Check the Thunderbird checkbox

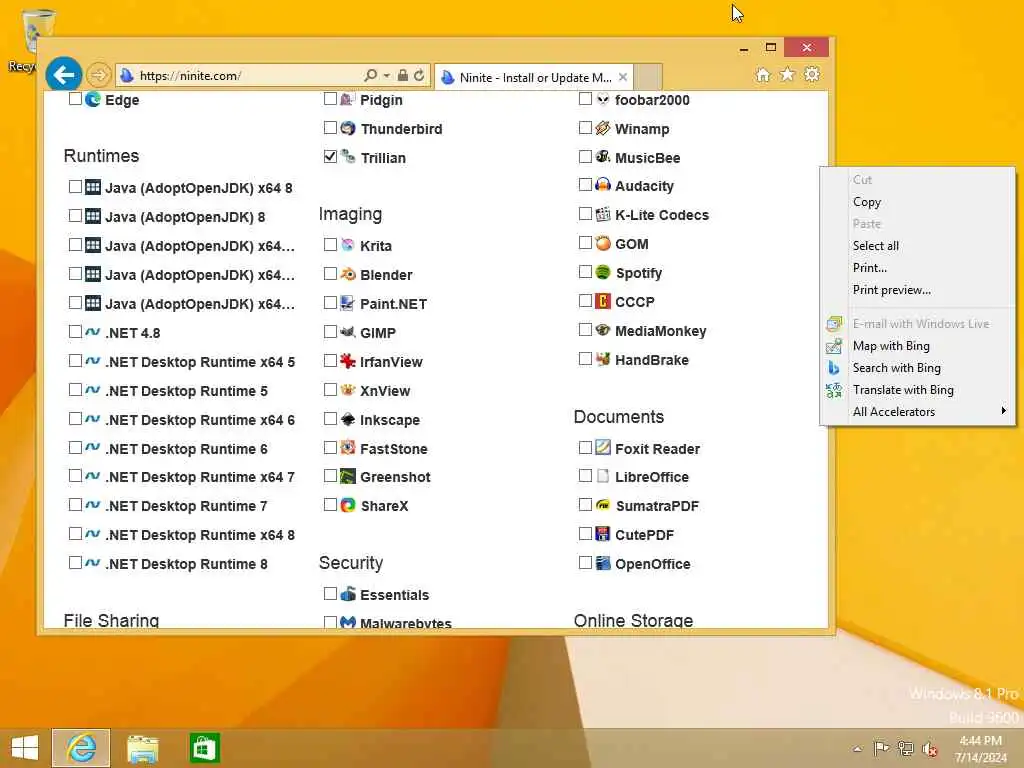click(330, 128)
